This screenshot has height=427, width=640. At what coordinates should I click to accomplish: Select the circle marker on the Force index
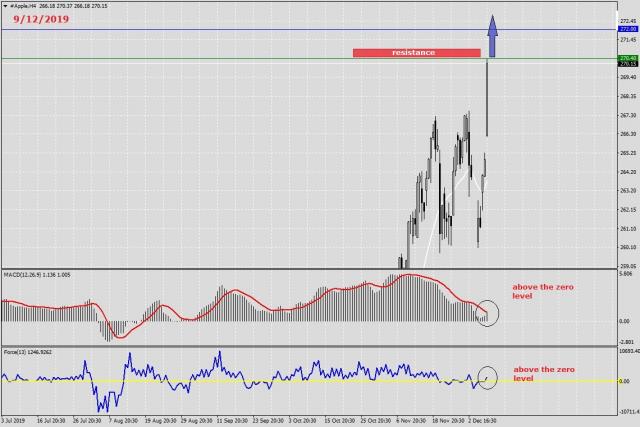click(x=486, y=377)
